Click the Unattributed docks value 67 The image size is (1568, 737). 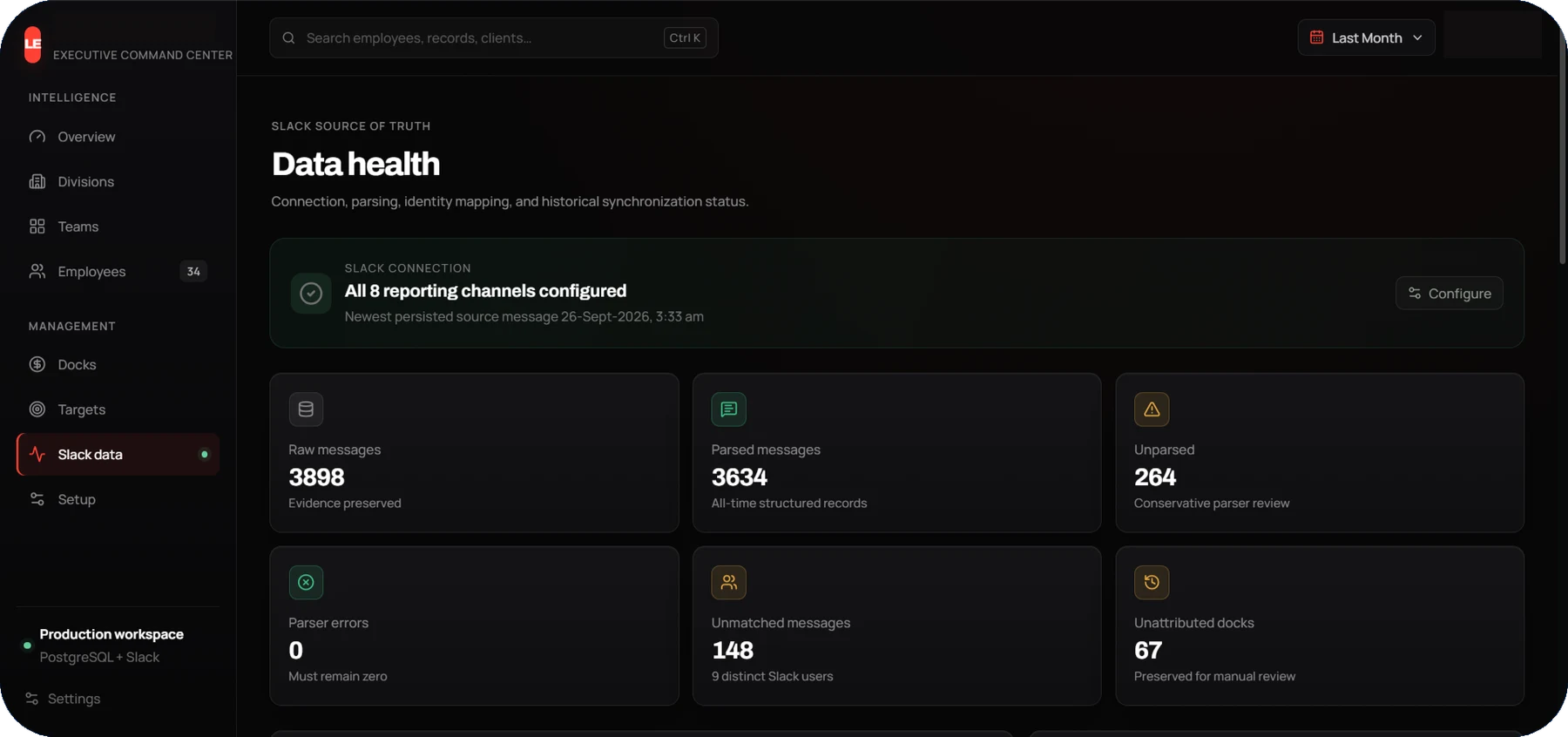pos(1148,651)
